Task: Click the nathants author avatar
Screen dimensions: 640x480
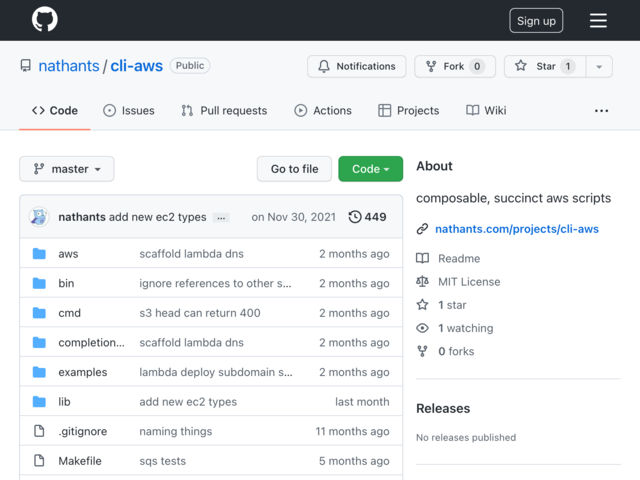Action: coord(39,217)
